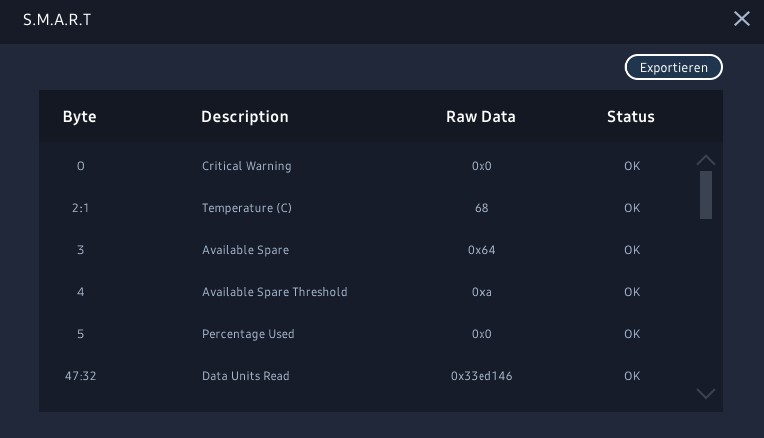Close the S.M.A.R.T dialog
764x438 pixels.
click(741, 19)
